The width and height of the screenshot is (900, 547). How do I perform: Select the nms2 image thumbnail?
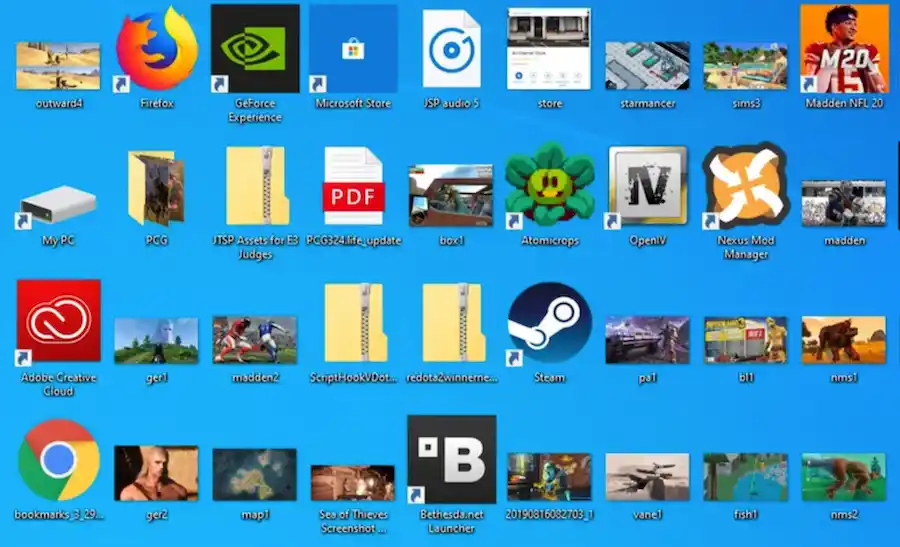click(844, 478)
